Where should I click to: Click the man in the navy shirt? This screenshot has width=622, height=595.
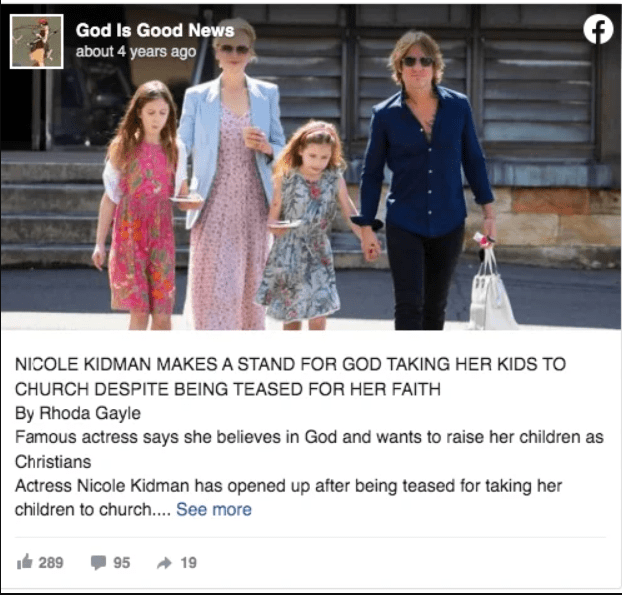click(x=423, y=180)
